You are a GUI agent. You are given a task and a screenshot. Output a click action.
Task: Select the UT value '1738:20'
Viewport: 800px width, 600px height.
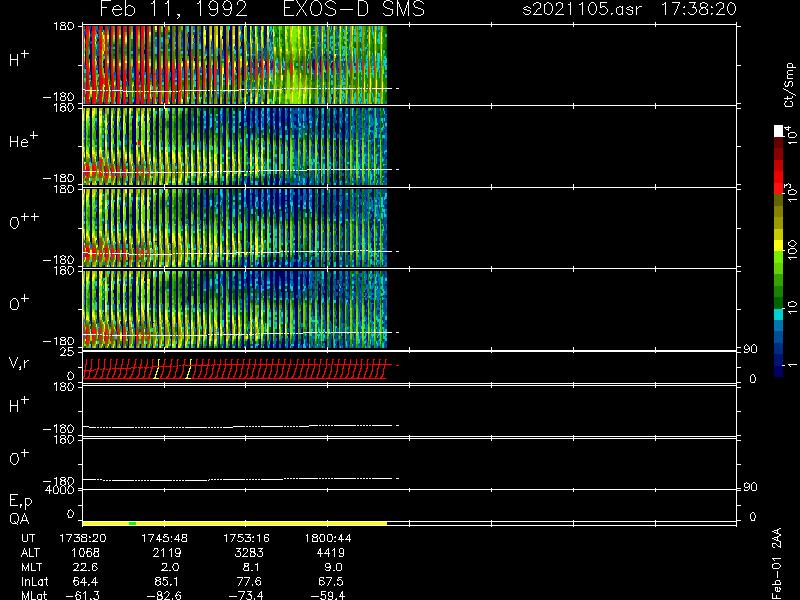(83, 538)
